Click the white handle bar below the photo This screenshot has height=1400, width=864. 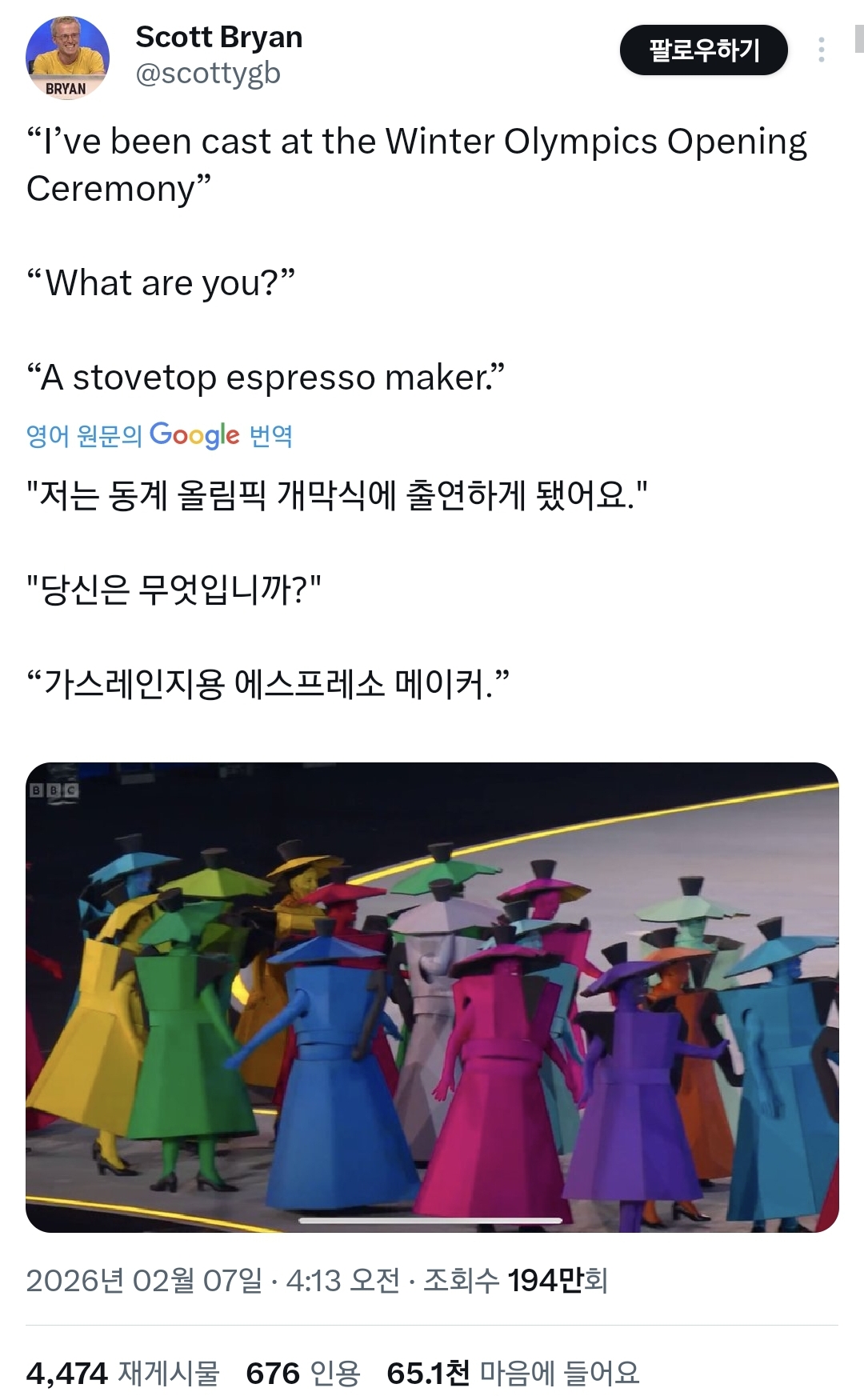coord(430,1221)
